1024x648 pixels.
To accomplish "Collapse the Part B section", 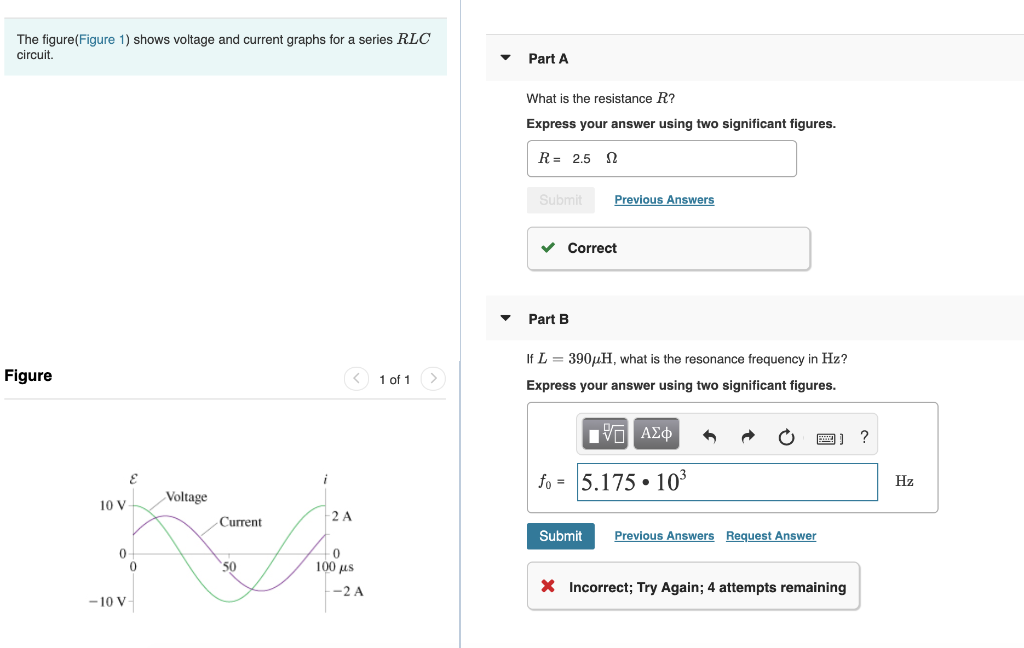I will 505,317.
